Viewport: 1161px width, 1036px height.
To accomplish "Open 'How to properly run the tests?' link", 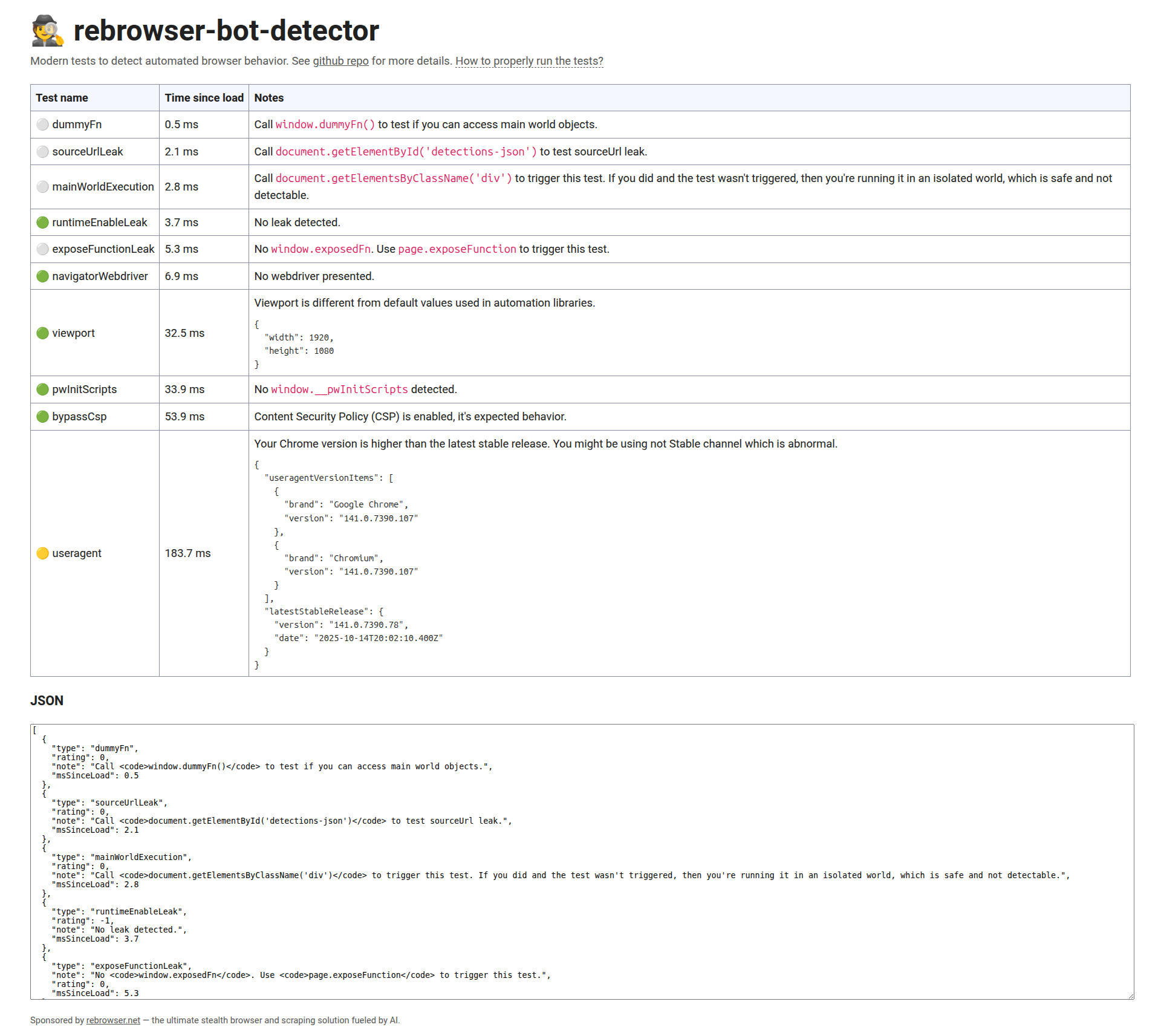I will click(529, 61).
